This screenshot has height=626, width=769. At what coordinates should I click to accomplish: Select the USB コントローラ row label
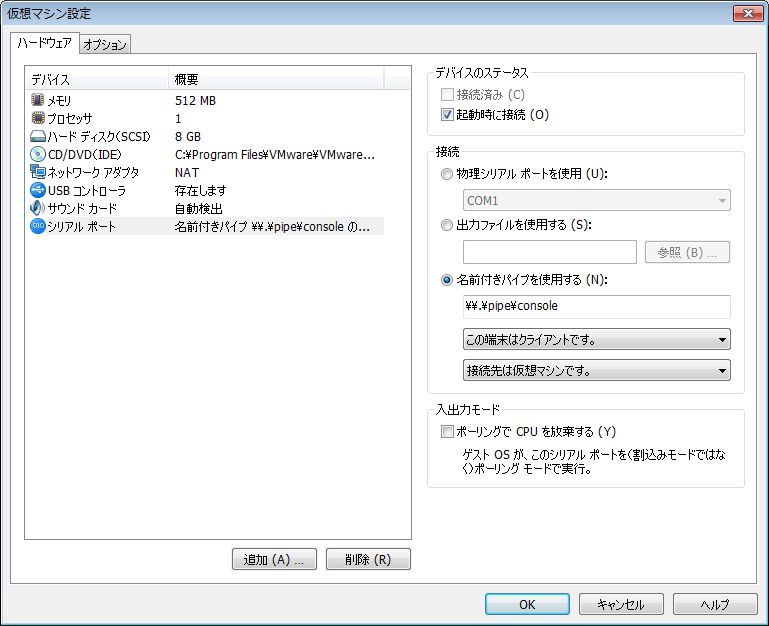pyautogui.click(x=87, y=190)
